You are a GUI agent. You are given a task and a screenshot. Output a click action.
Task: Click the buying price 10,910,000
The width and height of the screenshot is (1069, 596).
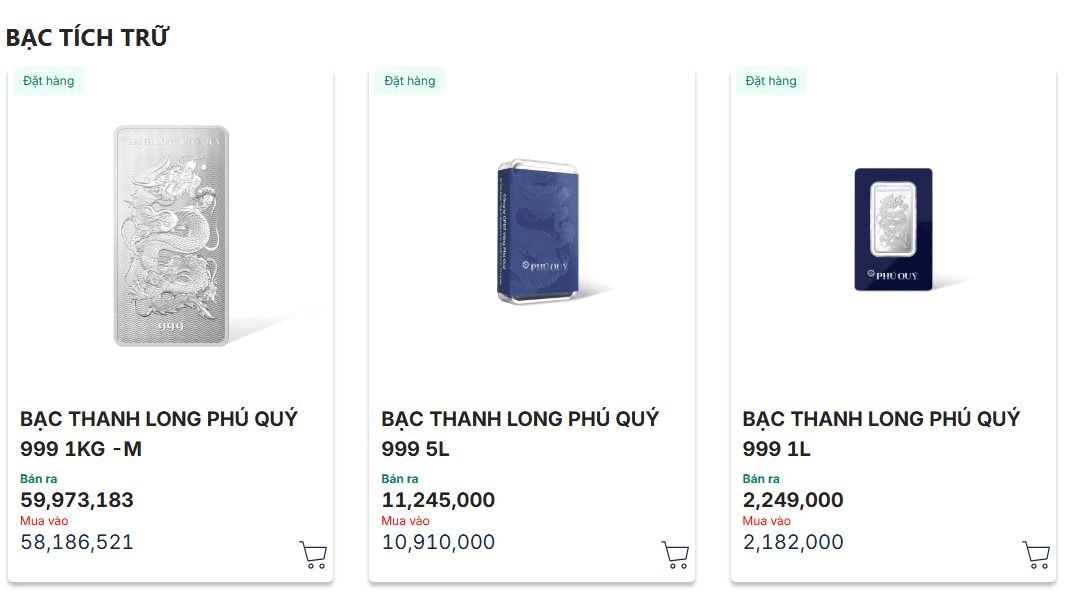pos(438,542)
